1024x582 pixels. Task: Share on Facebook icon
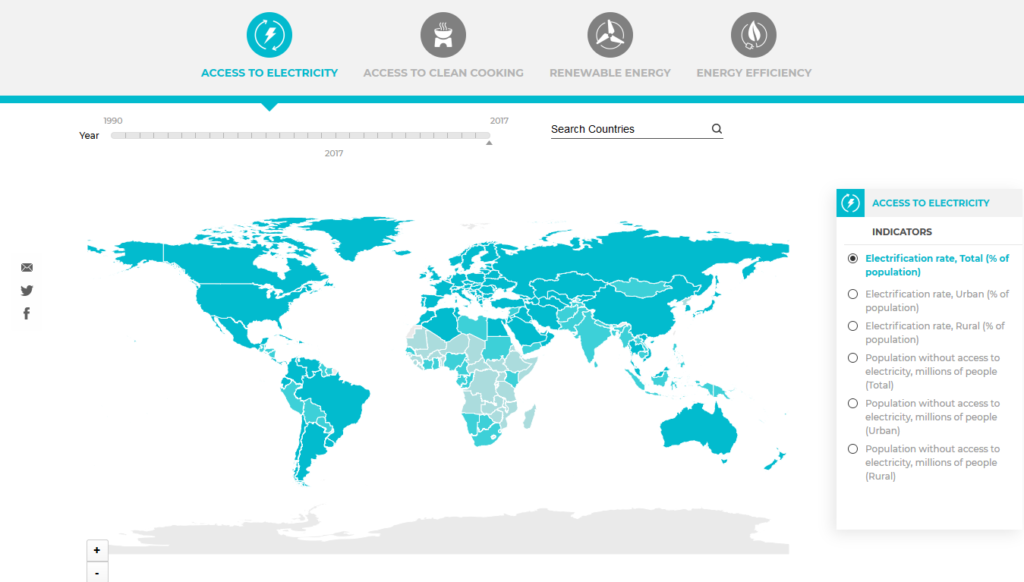27,314
